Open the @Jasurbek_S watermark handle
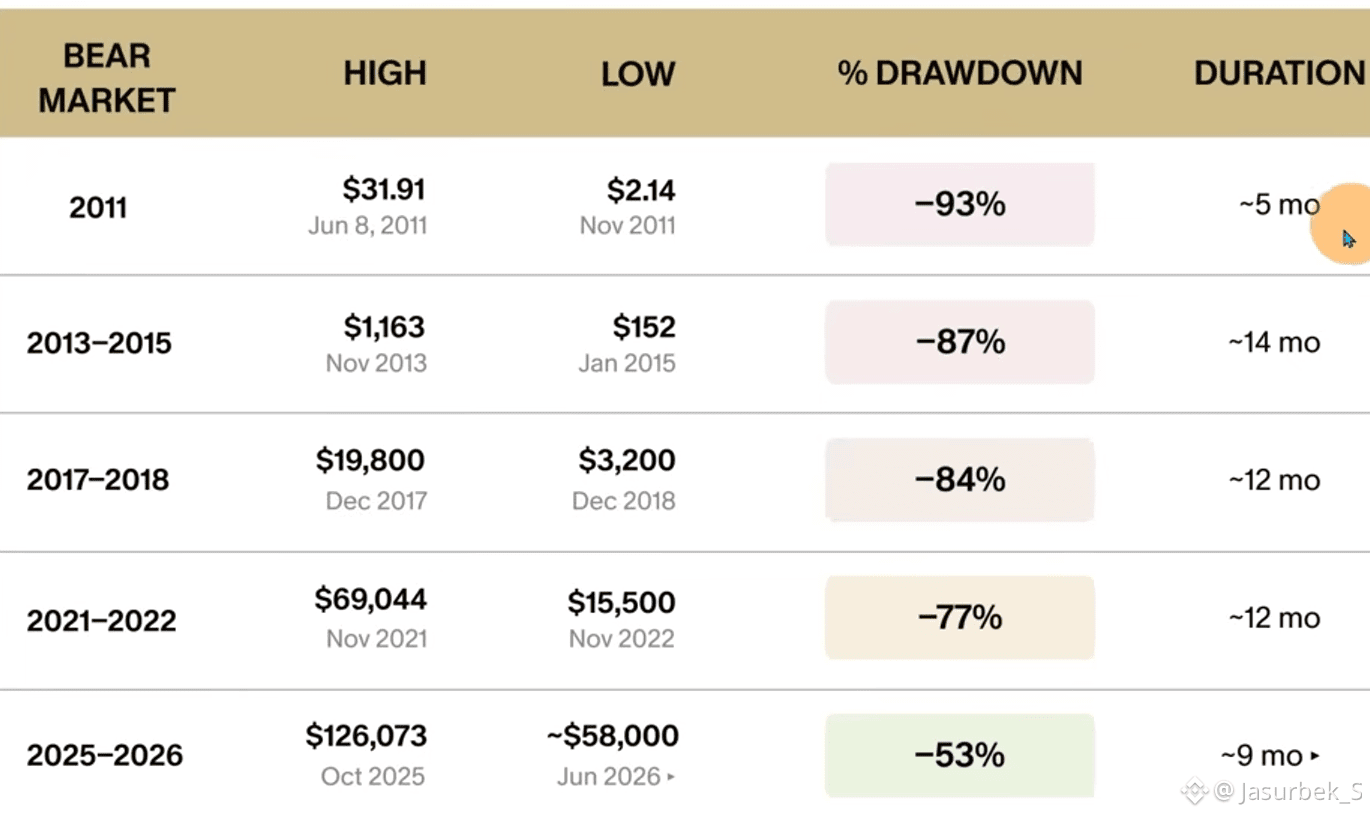The width and height of the screenshot is (1370, 816). pos(1288,792)
